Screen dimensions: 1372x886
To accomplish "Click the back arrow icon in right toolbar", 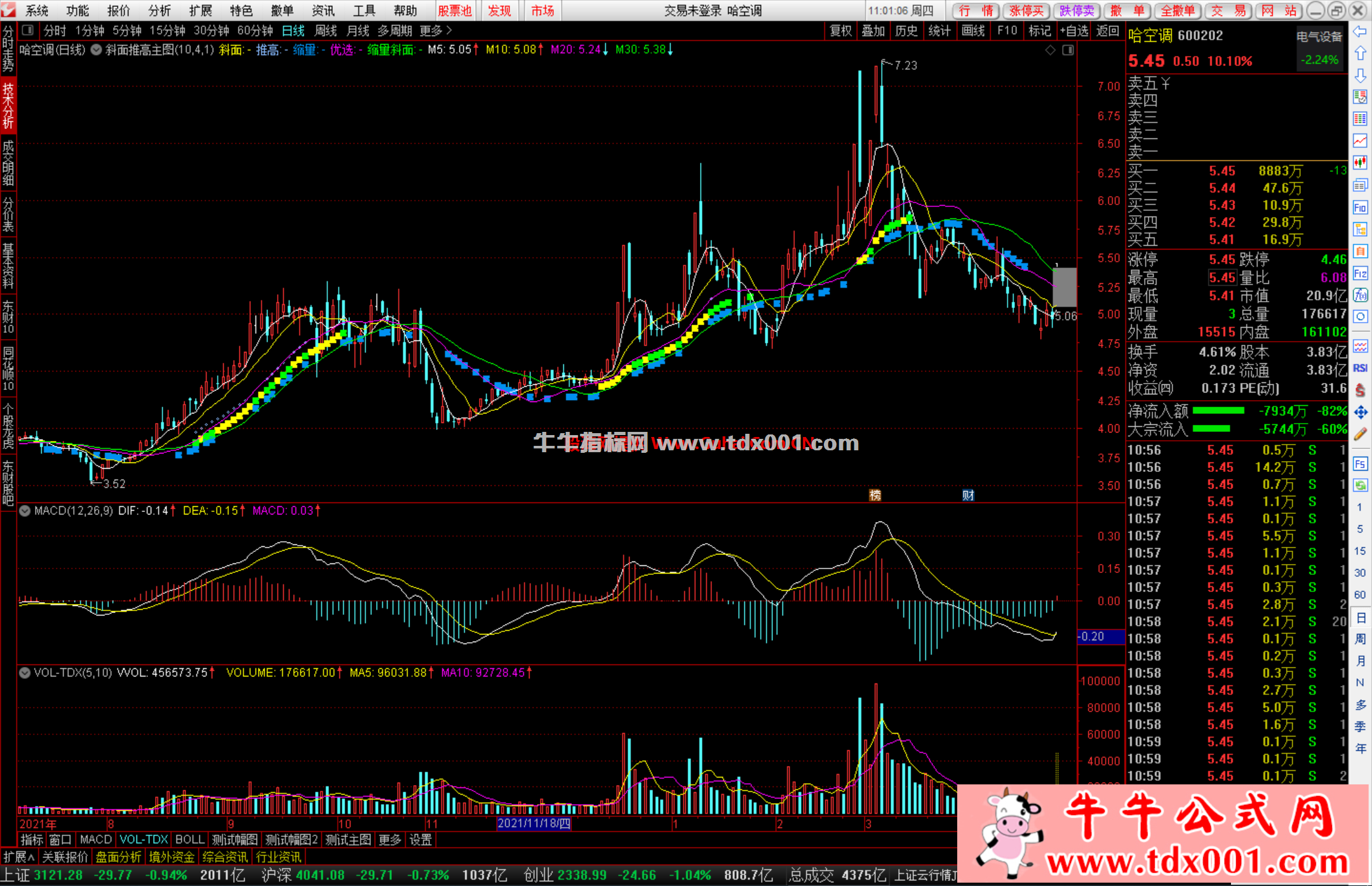I will click(1359, 32).
